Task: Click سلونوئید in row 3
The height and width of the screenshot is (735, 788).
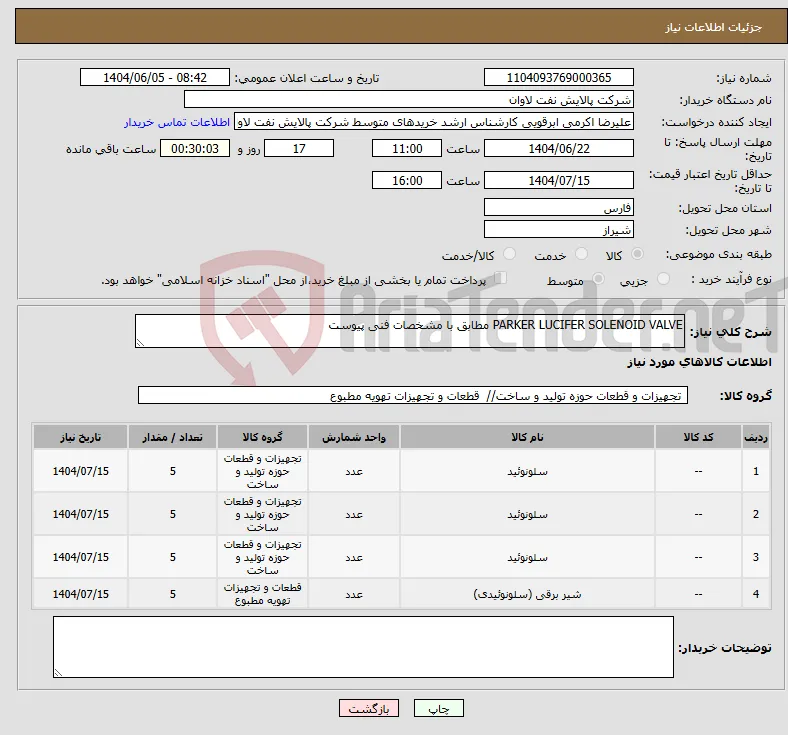Action: pyautogui.click(x=527, y=558)
